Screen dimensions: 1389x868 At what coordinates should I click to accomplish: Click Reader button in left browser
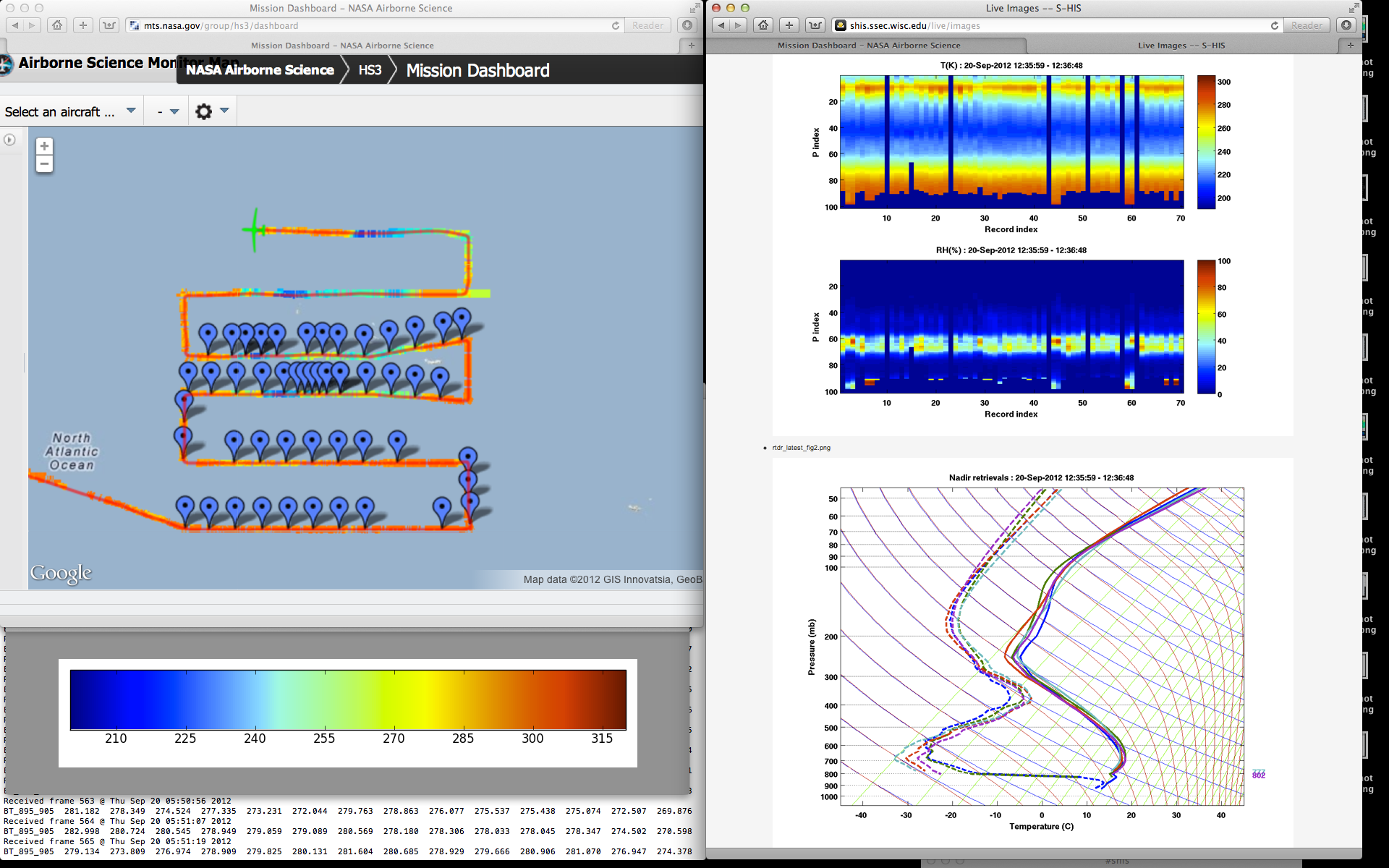(647, 25)
